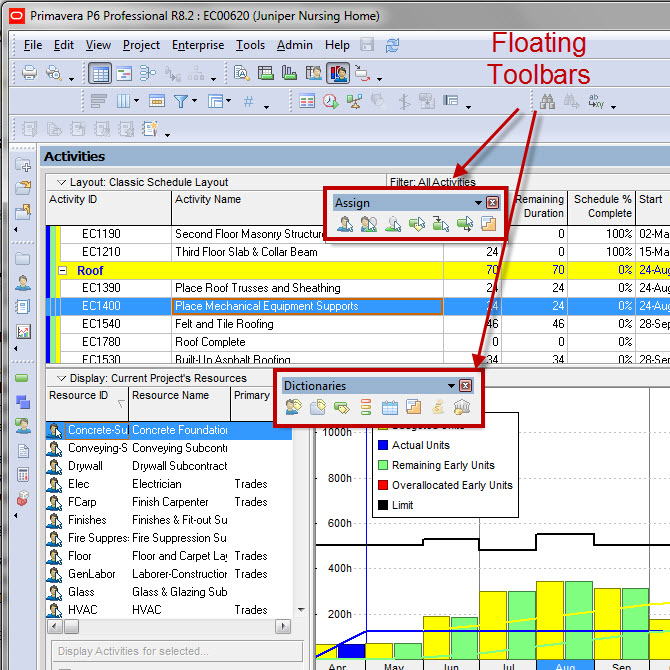Click Display Activities for selected field
Screen dimensions: 670x670
pyautogui.click(x=177, y=651)
